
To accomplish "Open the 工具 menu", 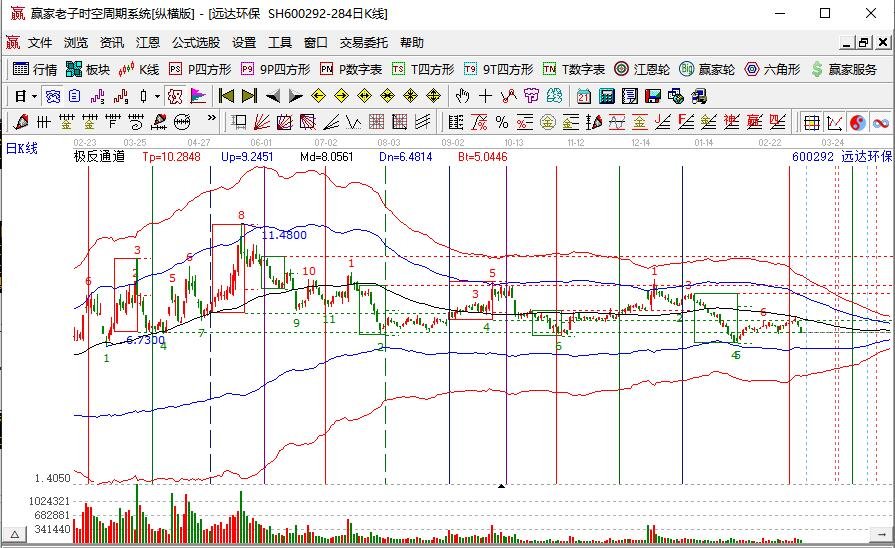I will pos(280,43).
